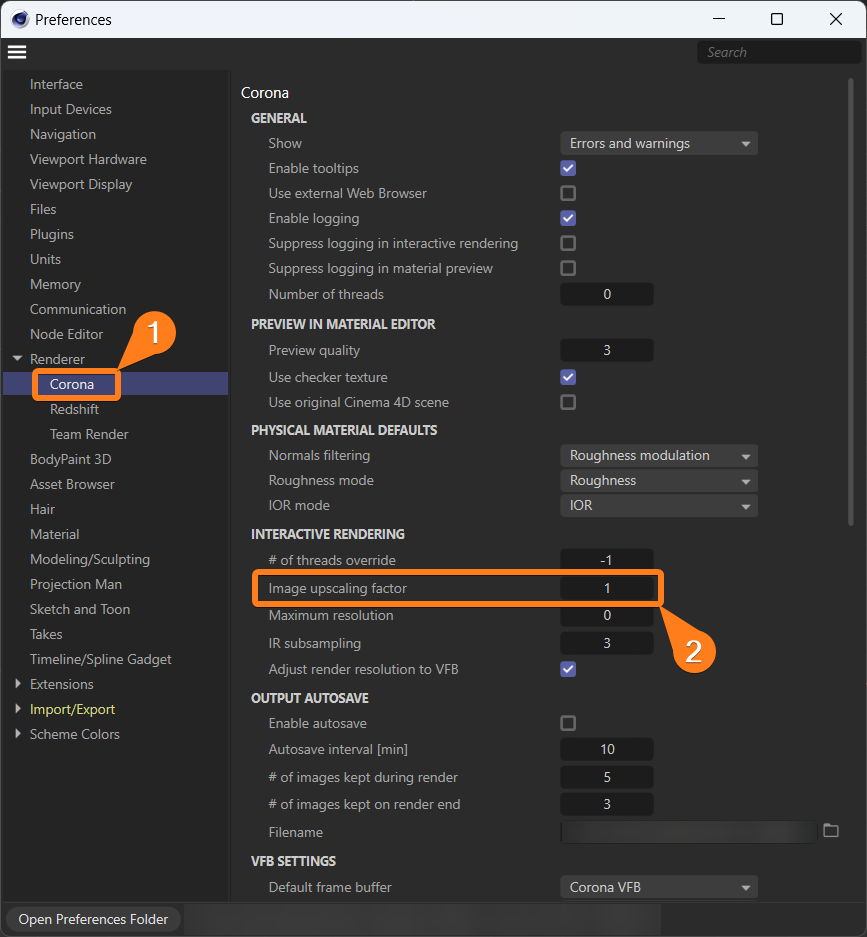This screenshot has height=937, width=867.
Task: Select Team Render entry
Action: pos(89,434)
